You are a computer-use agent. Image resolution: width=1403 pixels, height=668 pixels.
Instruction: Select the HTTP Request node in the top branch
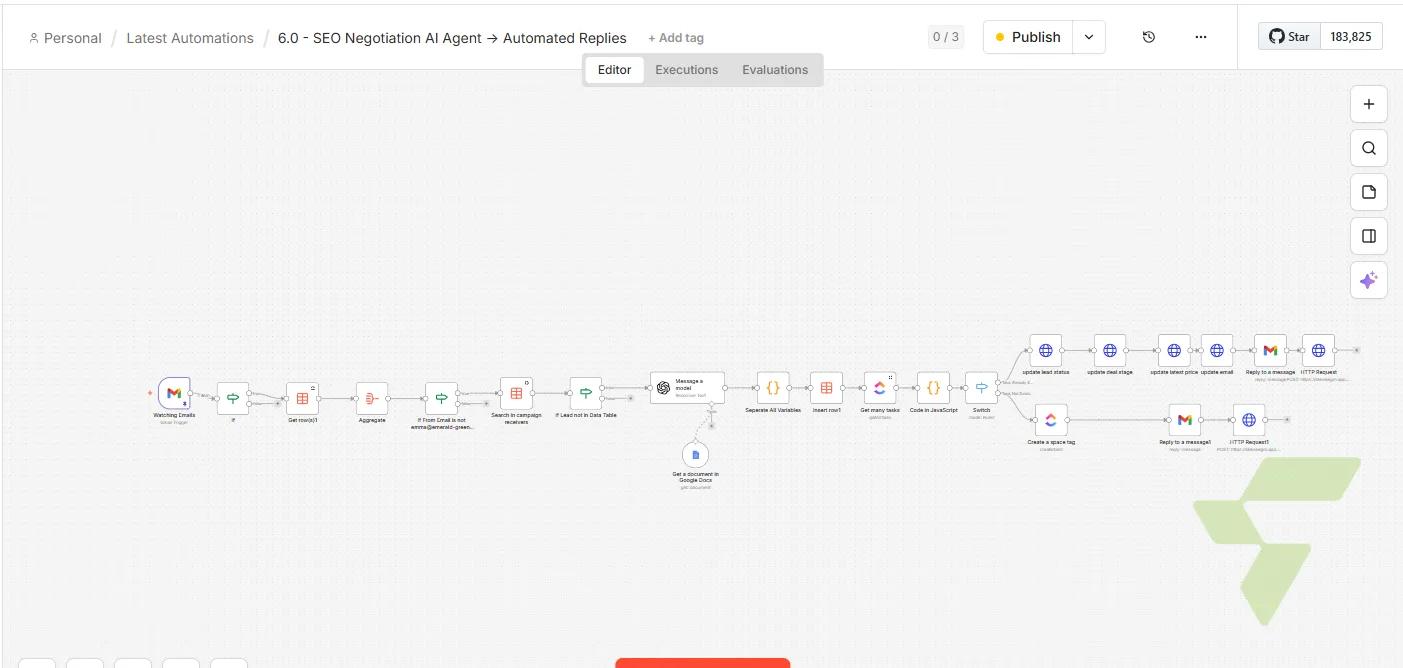[1318, 350]
